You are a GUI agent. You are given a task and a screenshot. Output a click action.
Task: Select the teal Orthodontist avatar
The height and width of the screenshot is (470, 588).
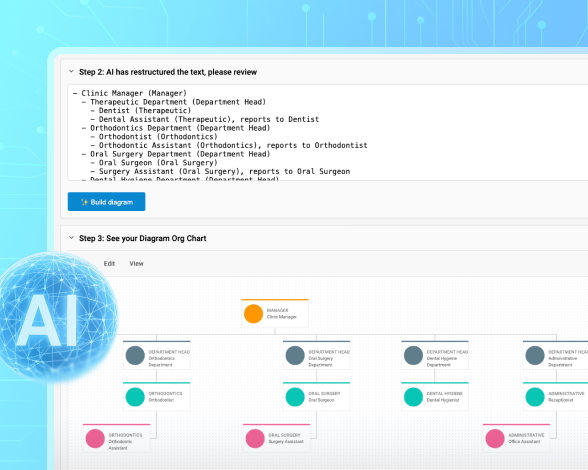[135, 397]
